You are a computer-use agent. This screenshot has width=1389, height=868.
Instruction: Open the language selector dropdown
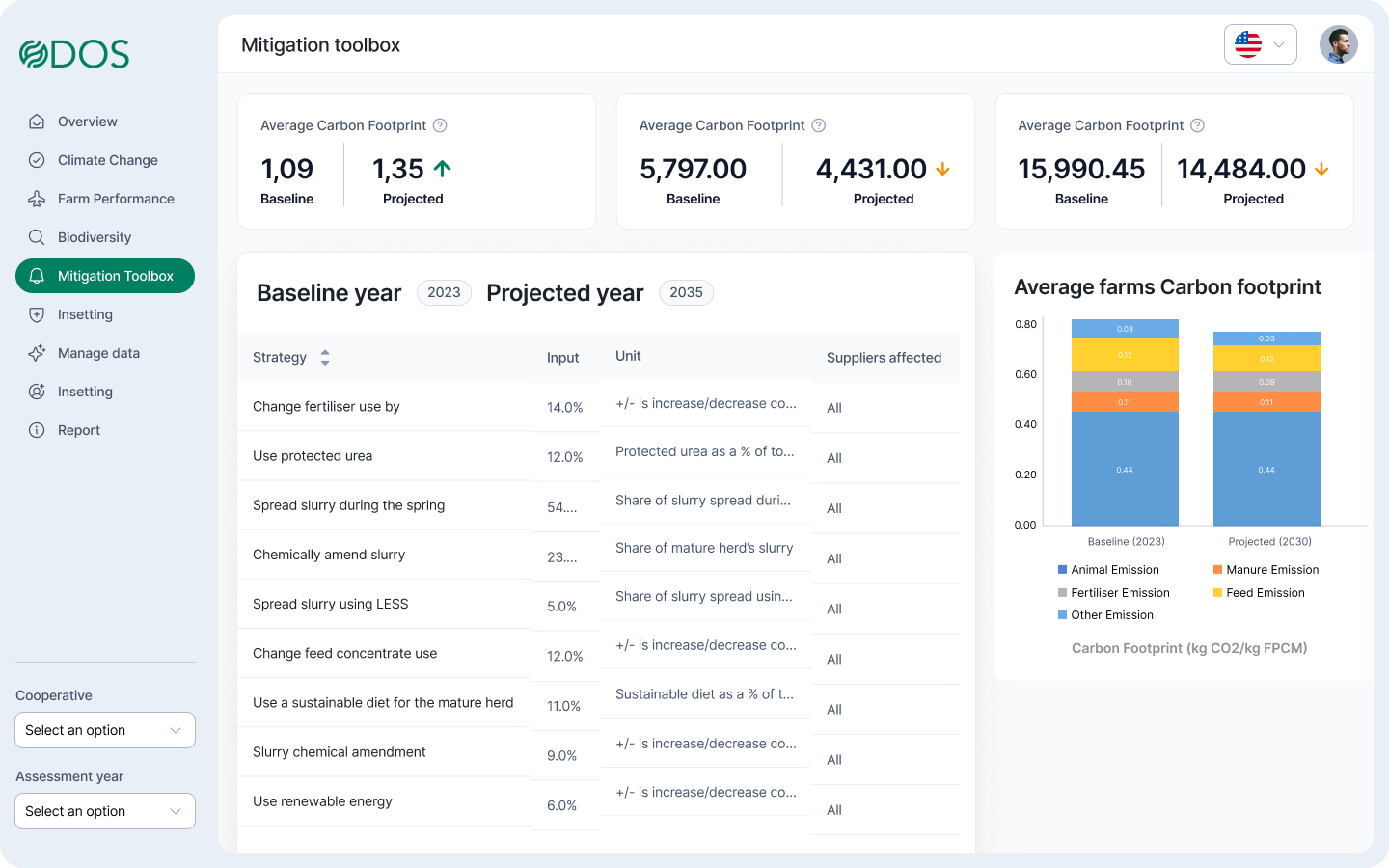pos(1261,44)
